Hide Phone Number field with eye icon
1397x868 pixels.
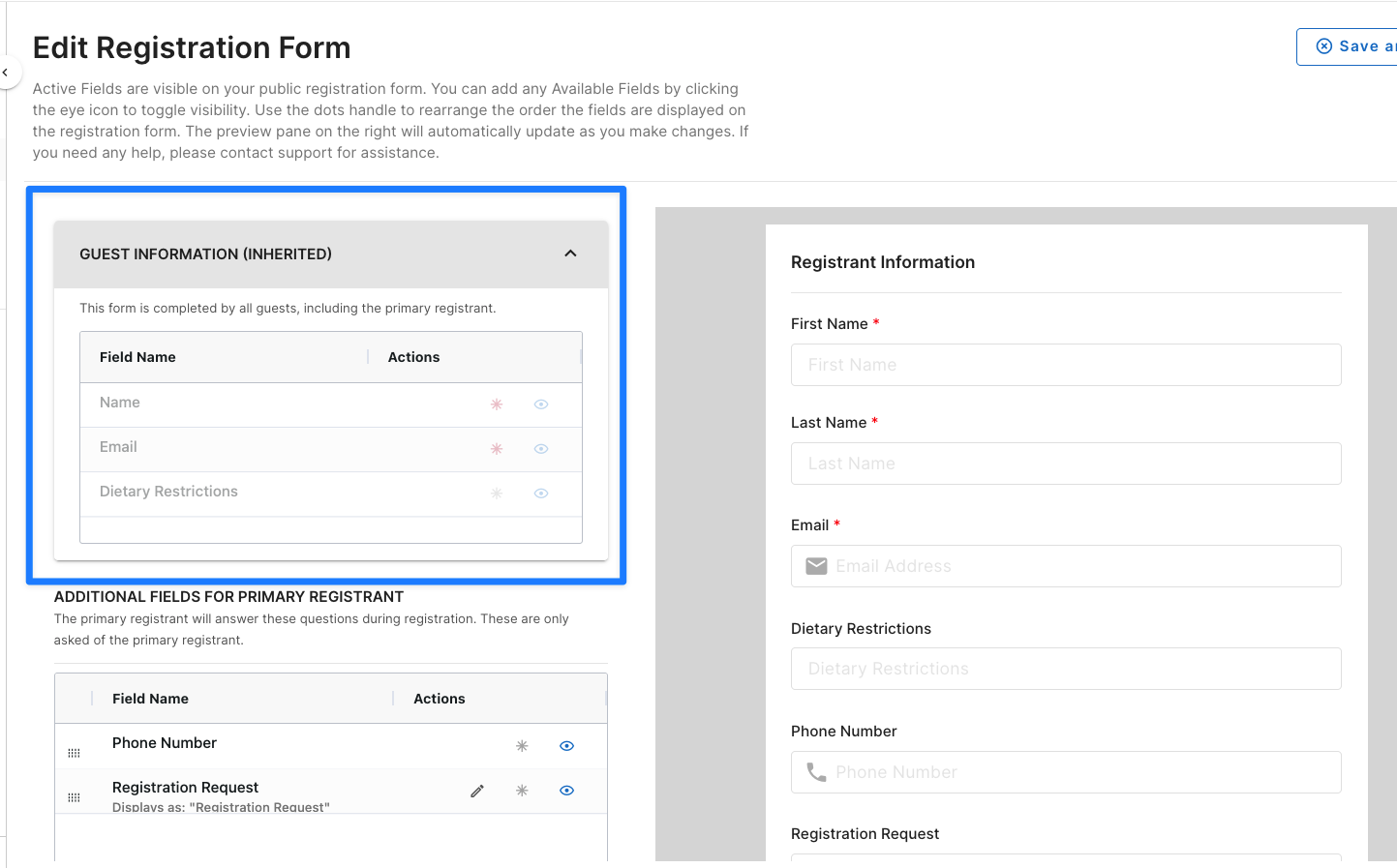567,746
